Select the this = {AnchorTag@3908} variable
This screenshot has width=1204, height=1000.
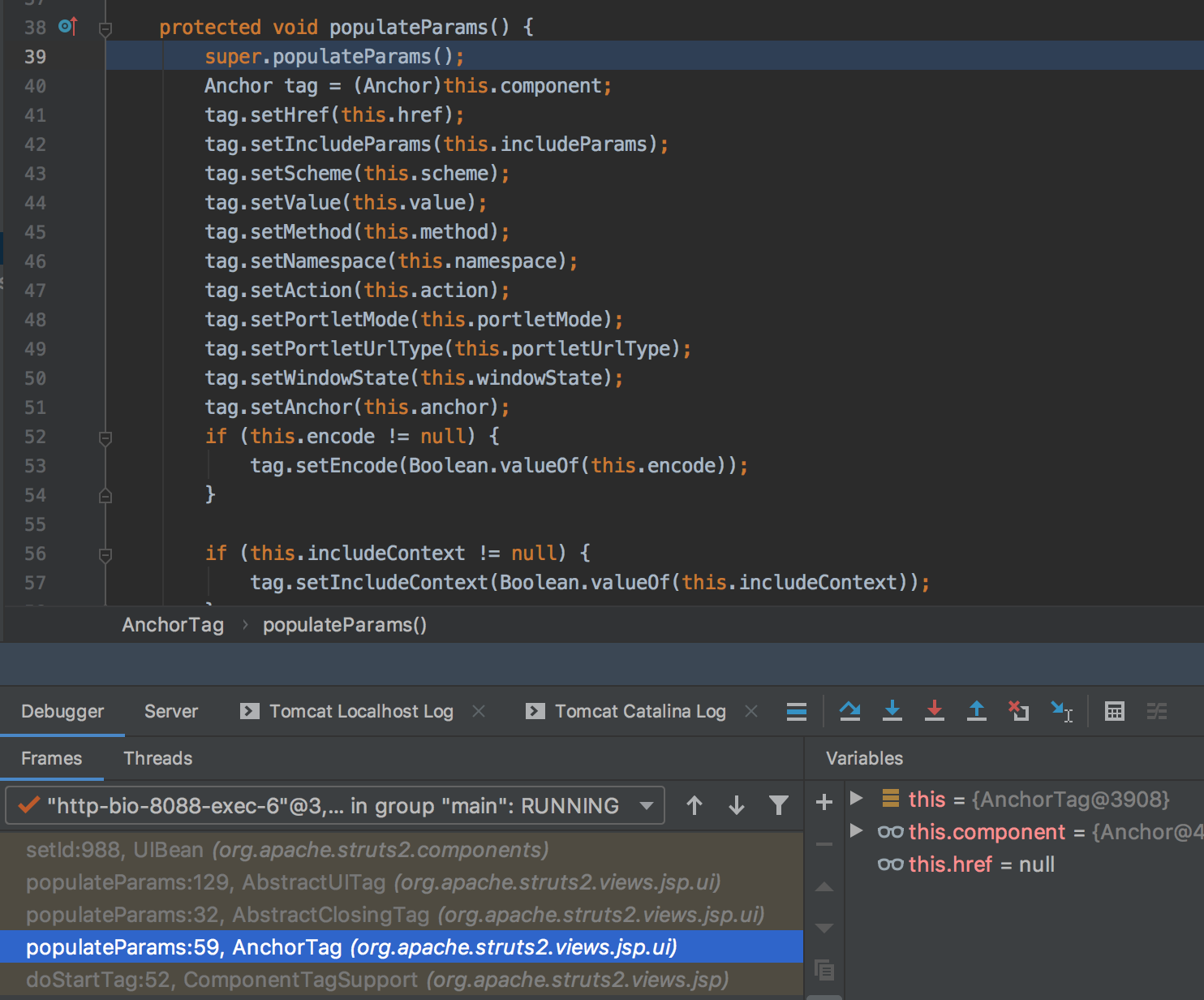pos(1026,800)
